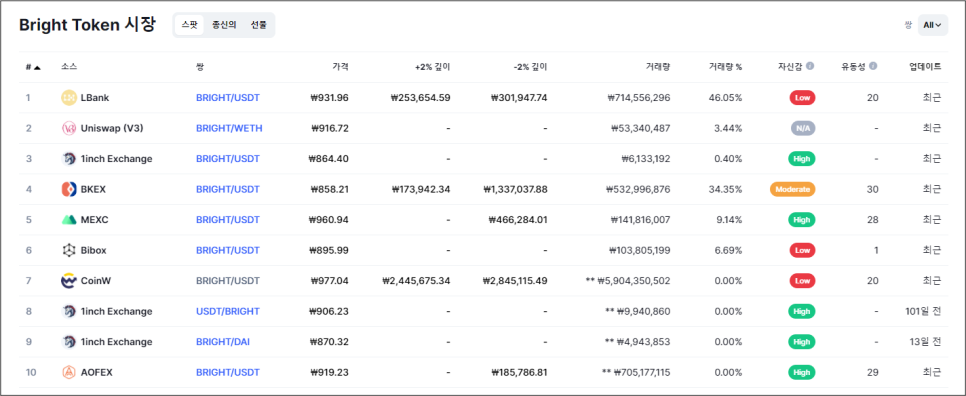This screenshot has height=396, width=966.
Task: Switch to the 스팟 tab
Action: 189,25
